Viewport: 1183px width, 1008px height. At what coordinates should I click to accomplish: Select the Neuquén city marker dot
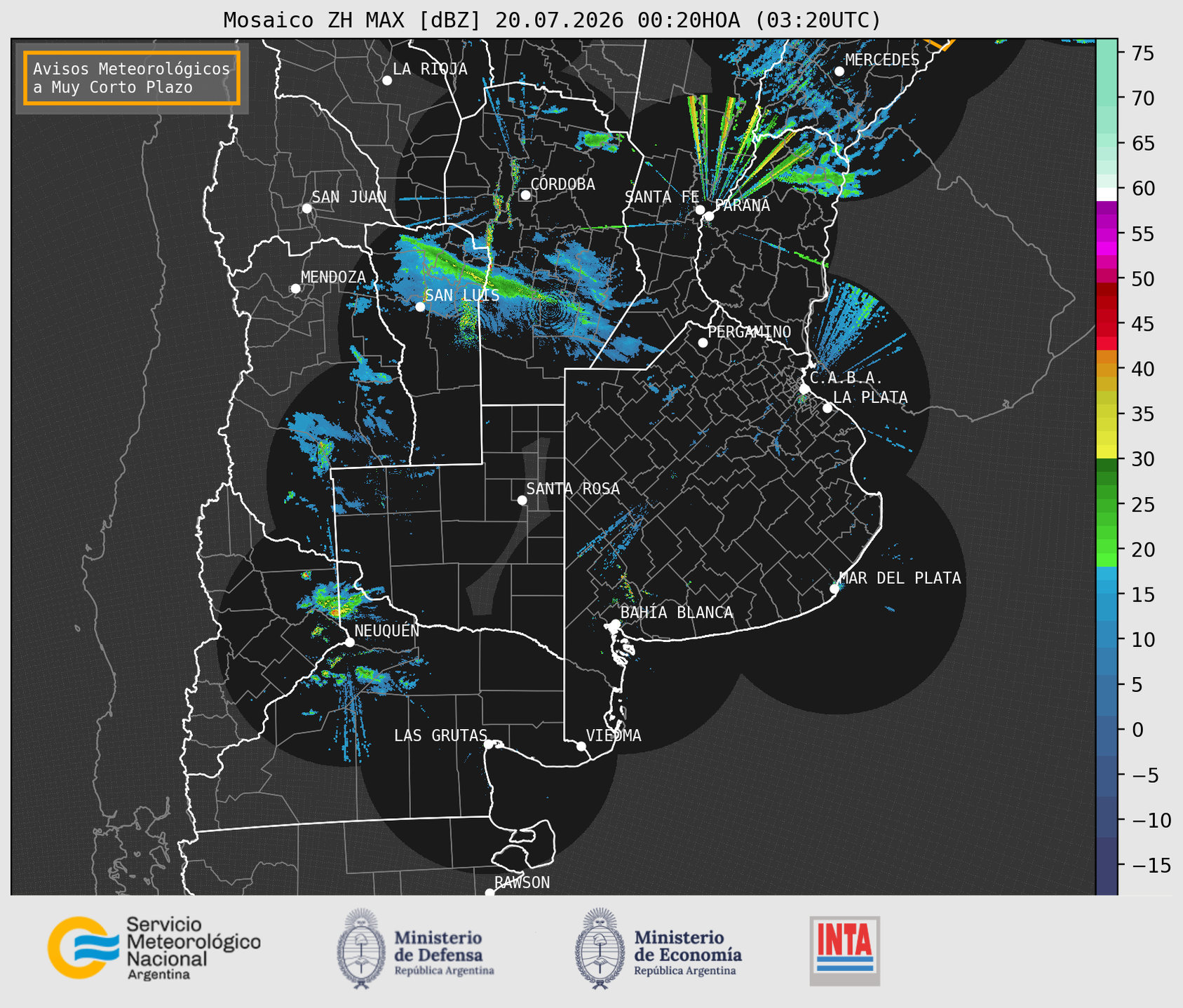[349, 641]
